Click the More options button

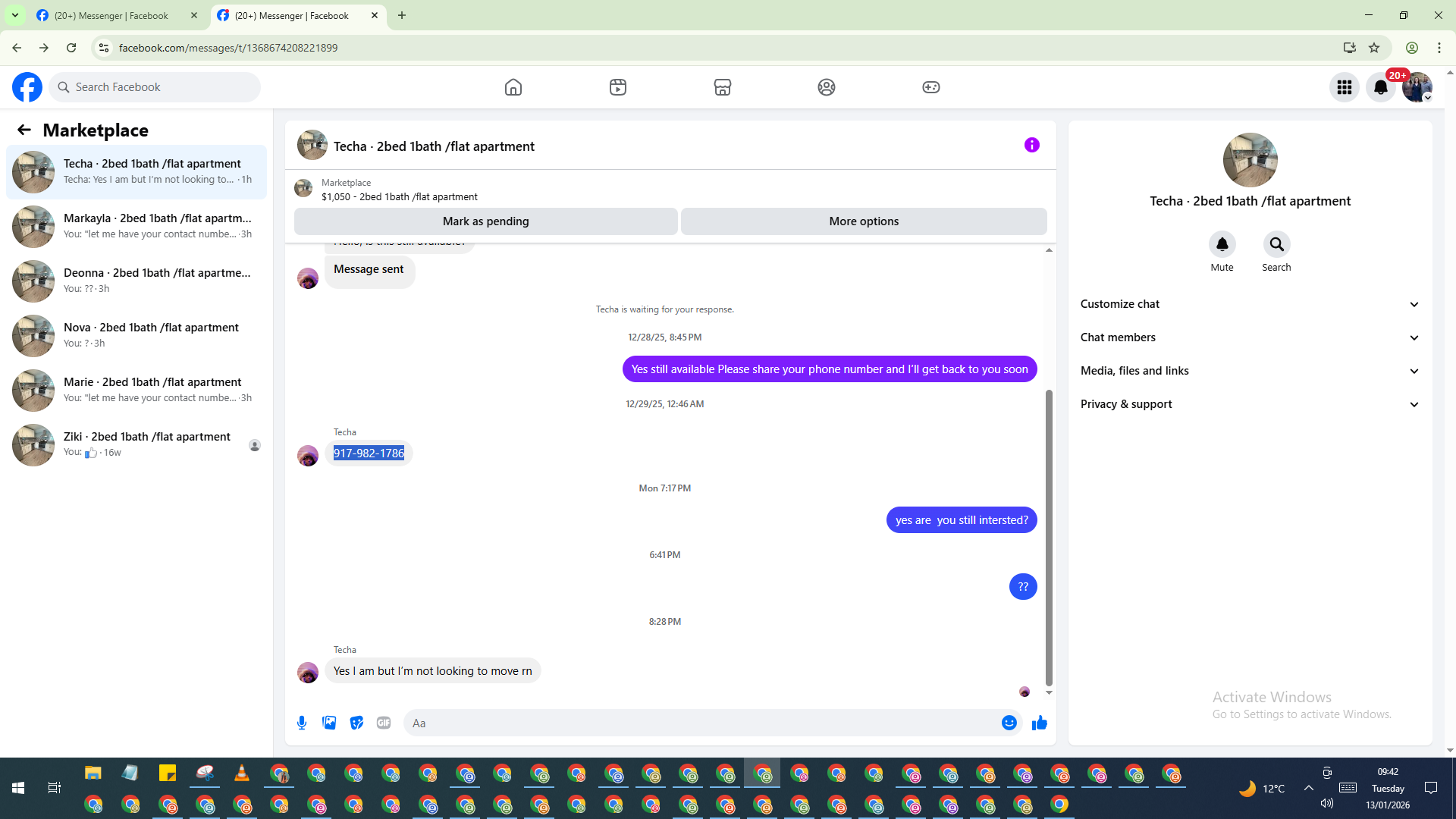point(864,221)
